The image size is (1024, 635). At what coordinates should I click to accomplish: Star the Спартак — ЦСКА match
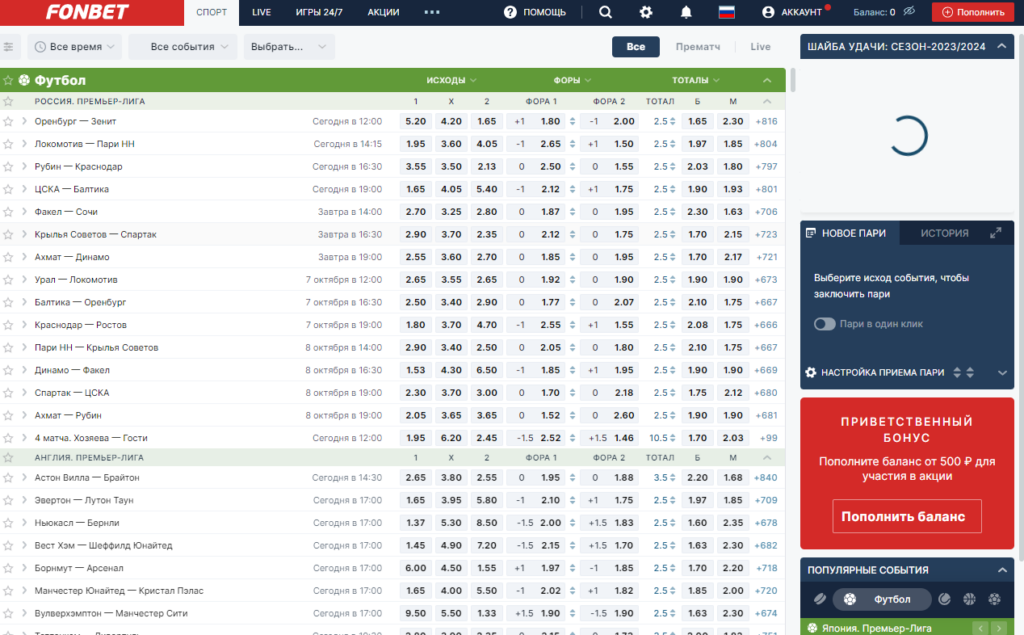tap(8, 393)
